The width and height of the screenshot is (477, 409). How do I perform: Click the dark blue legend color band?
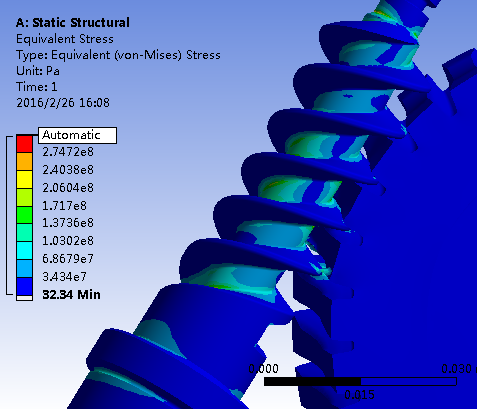[24, 287]
